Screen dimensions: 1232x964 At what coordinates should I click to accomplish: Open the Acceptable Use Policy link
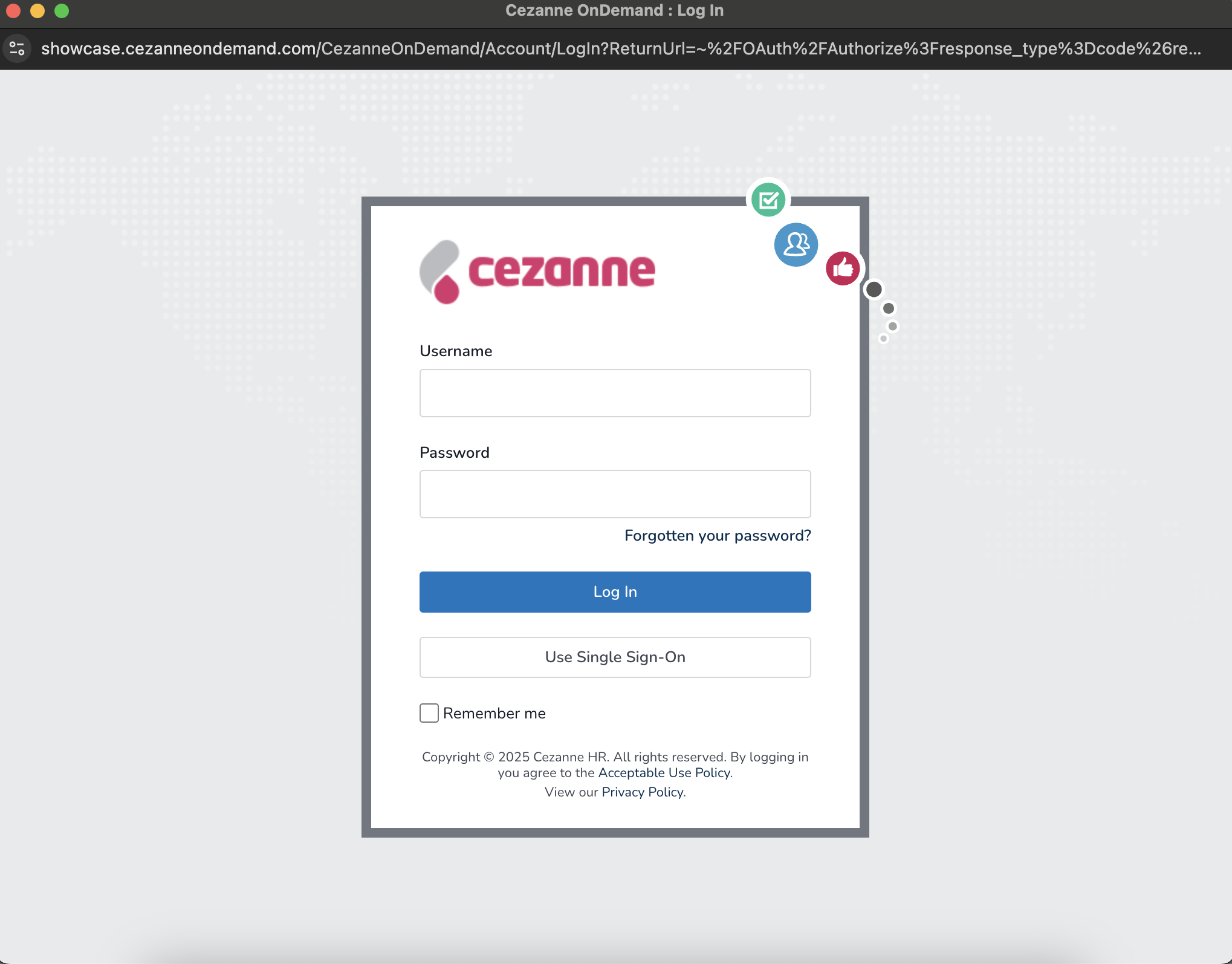pyautogui.click(x=664, y=773)
